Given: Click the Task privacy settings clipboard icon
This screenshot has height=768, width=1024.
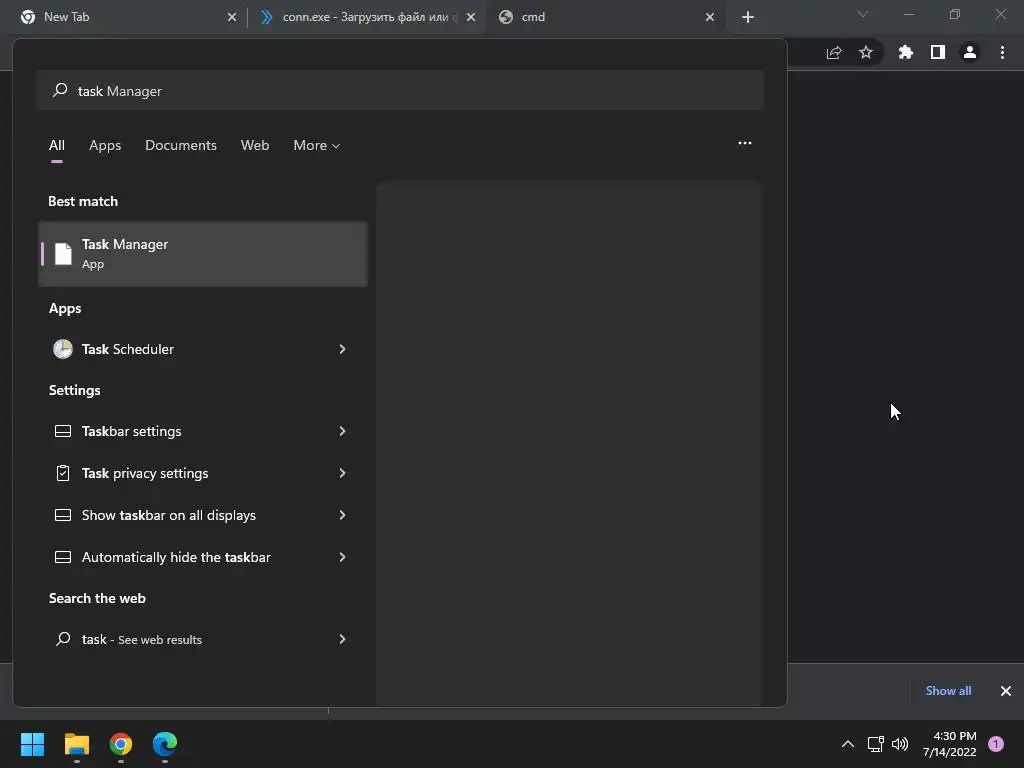Looking at the screenshot, I should pyautogui.click(x=63, y=473).
